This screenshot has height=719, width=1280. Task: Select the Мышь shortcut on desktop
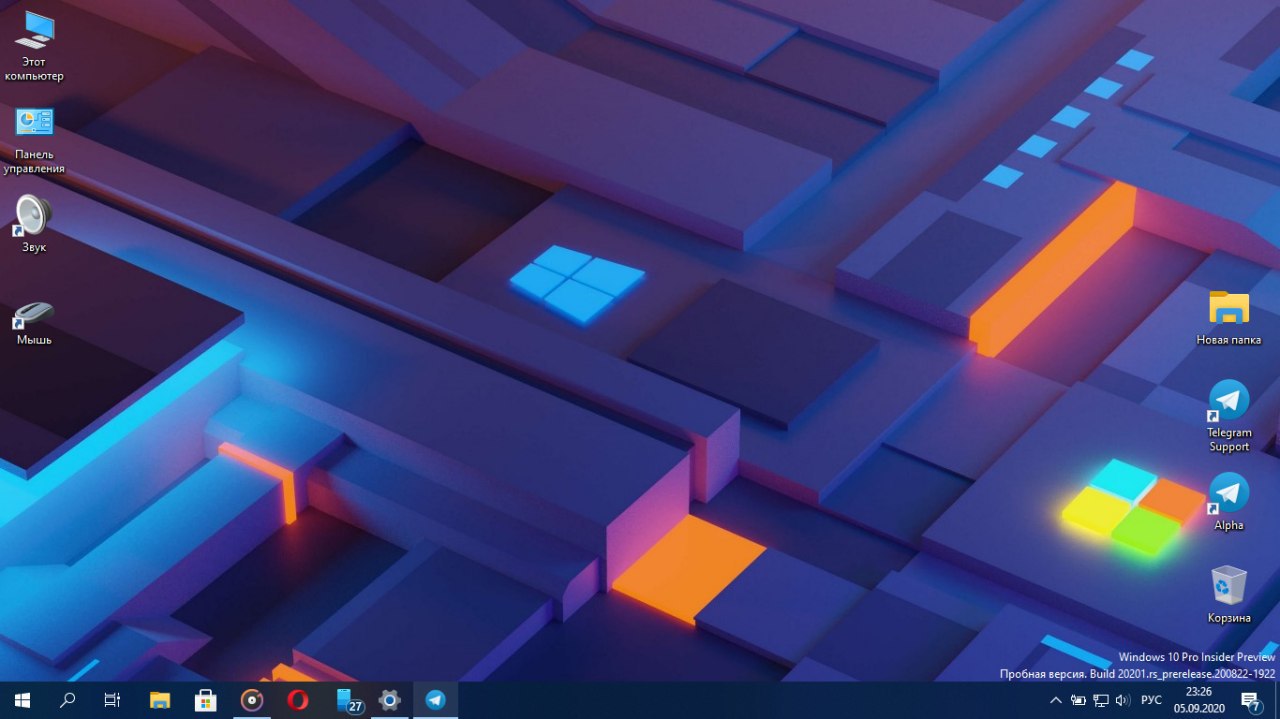pos(34,322)
